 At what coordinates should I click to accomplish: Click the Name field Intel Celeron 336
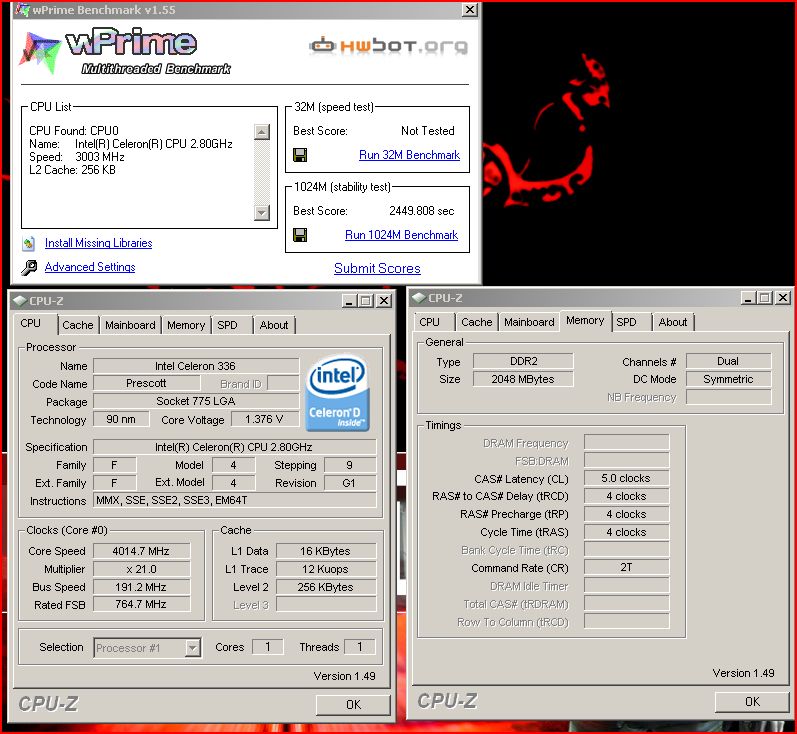196,366
